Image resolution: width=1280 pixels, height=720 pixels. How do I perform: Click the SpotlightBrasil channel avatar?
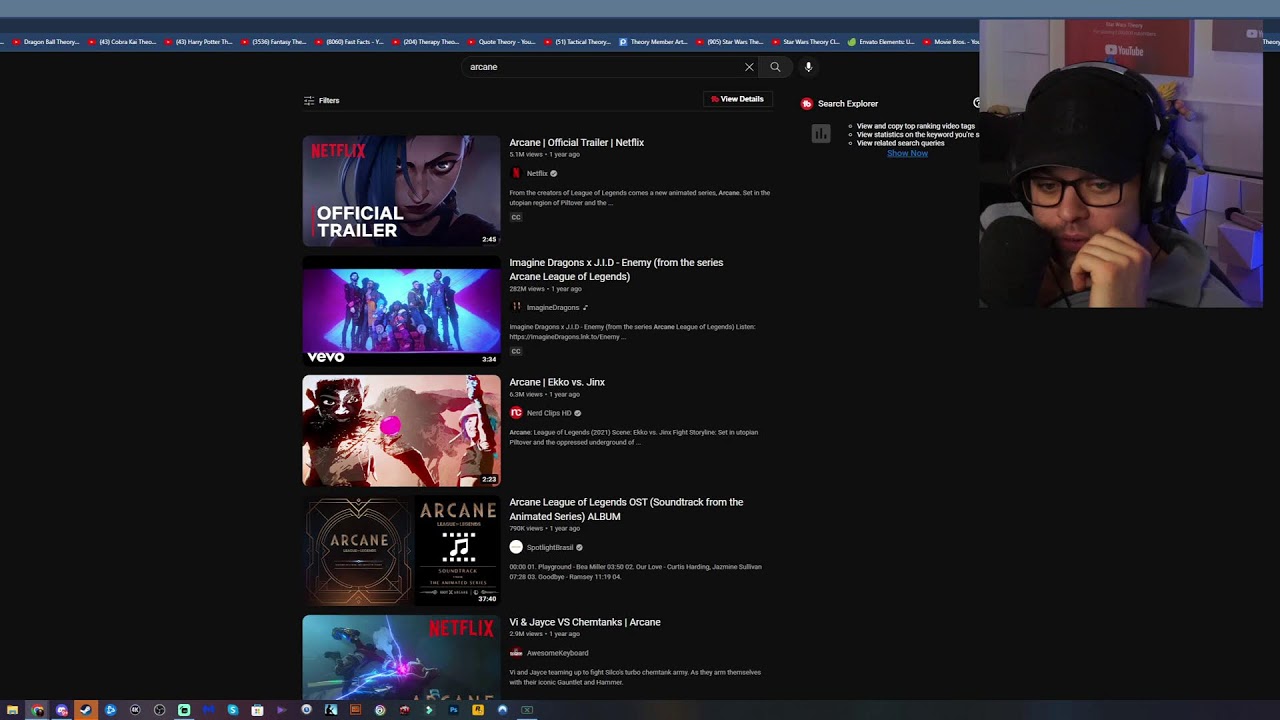pyautogui.click(x=516, y=547)
